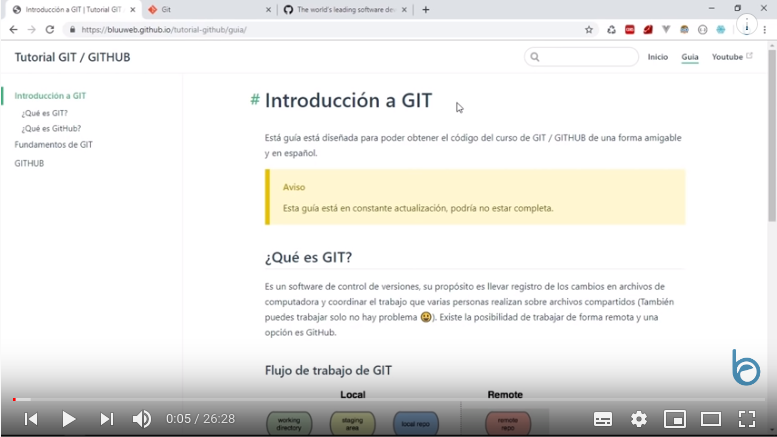Play the video

pos(69,419)
